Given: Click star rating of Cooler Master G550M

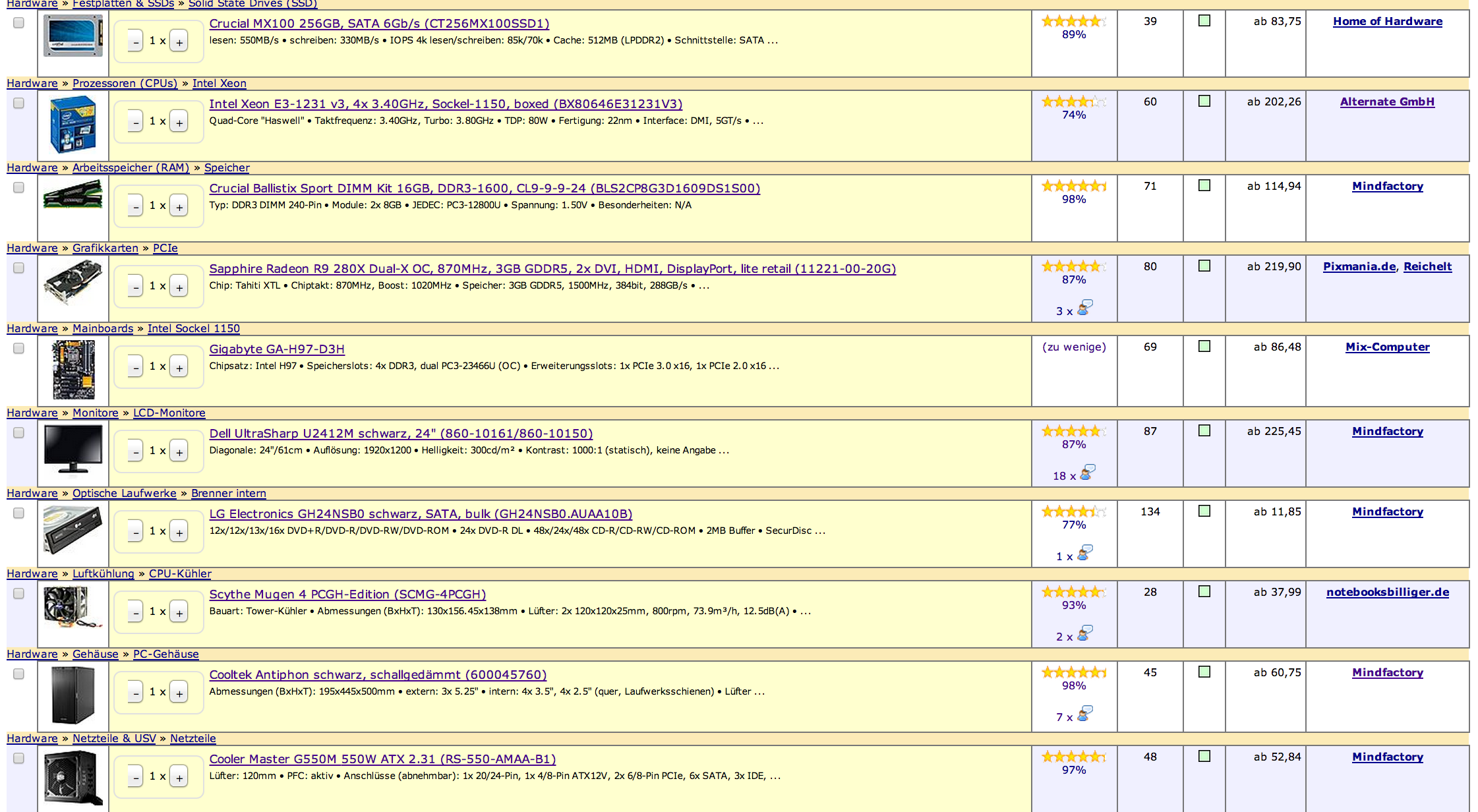Looking at the screenshot, I should click(x=1073, y=757).
